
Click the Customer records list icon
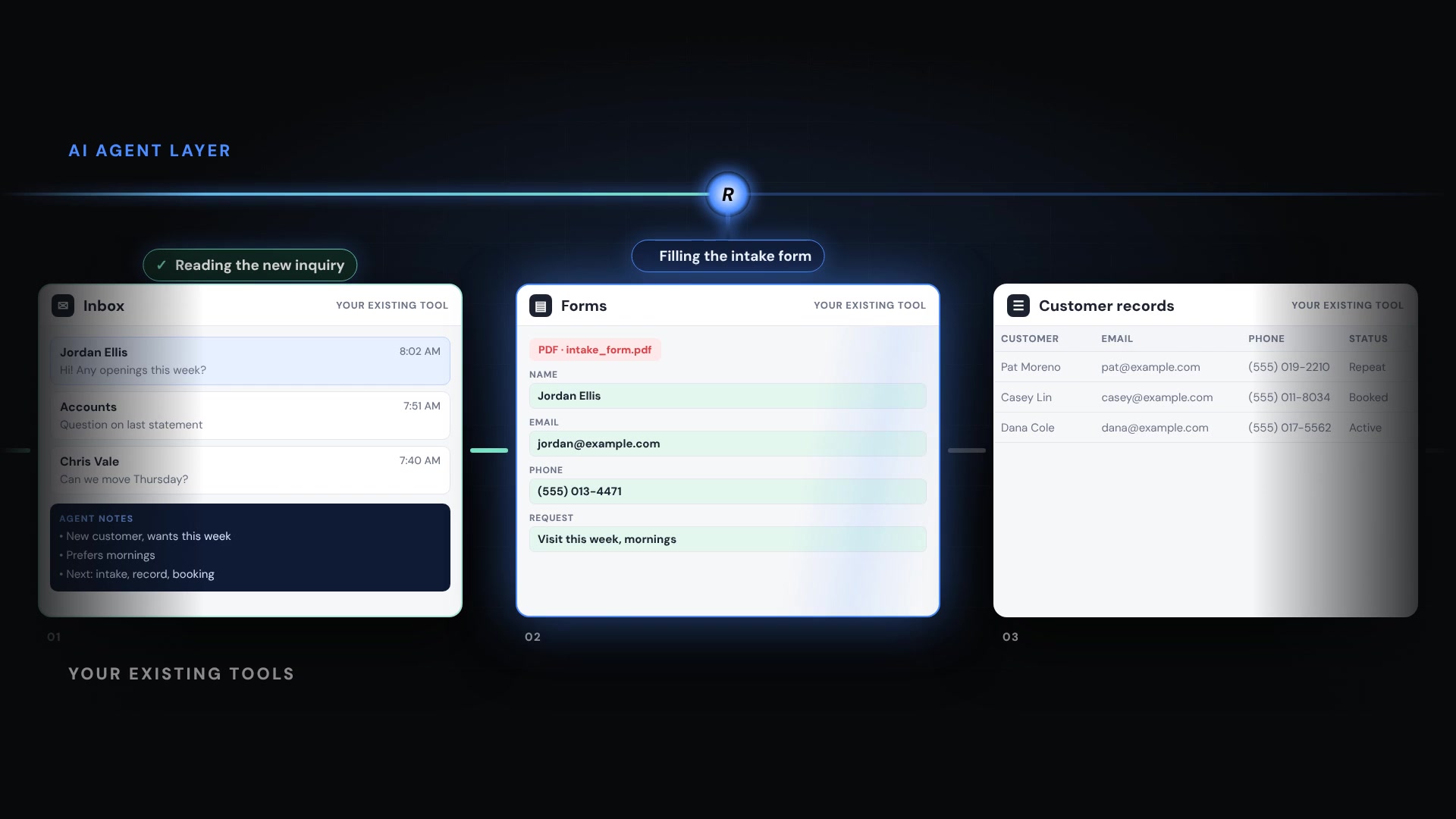pos(1018,306)
